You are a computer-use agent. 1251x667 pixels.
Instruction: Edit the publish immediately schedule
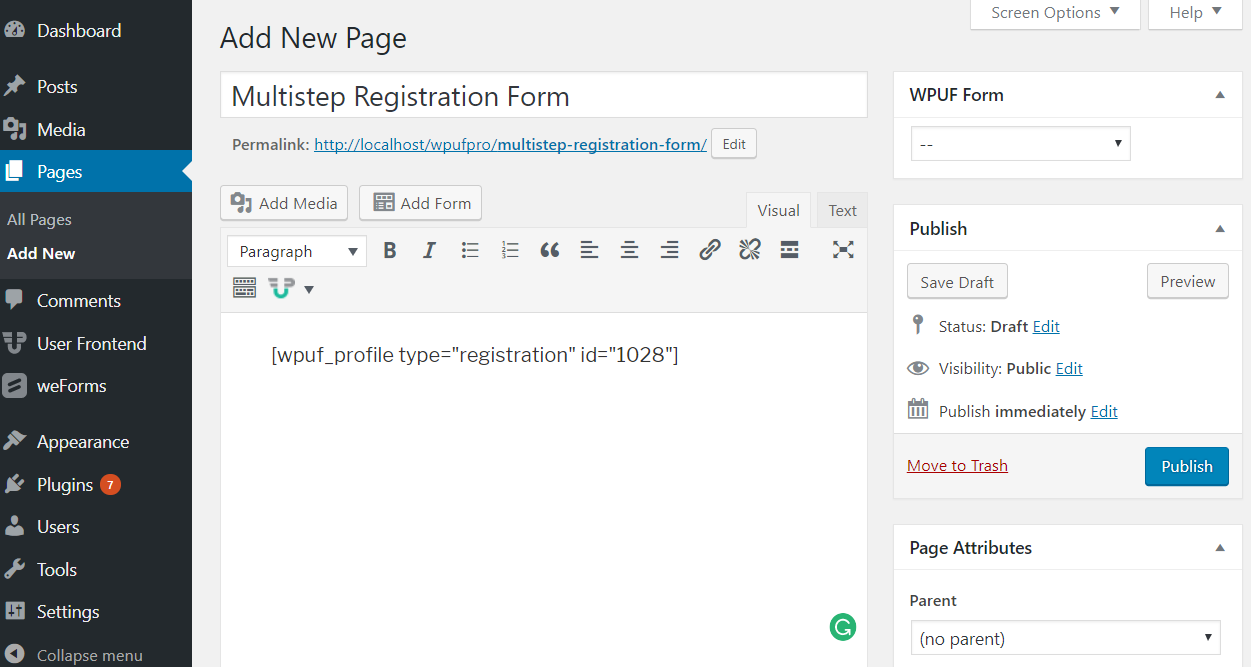coord(1104,411)
